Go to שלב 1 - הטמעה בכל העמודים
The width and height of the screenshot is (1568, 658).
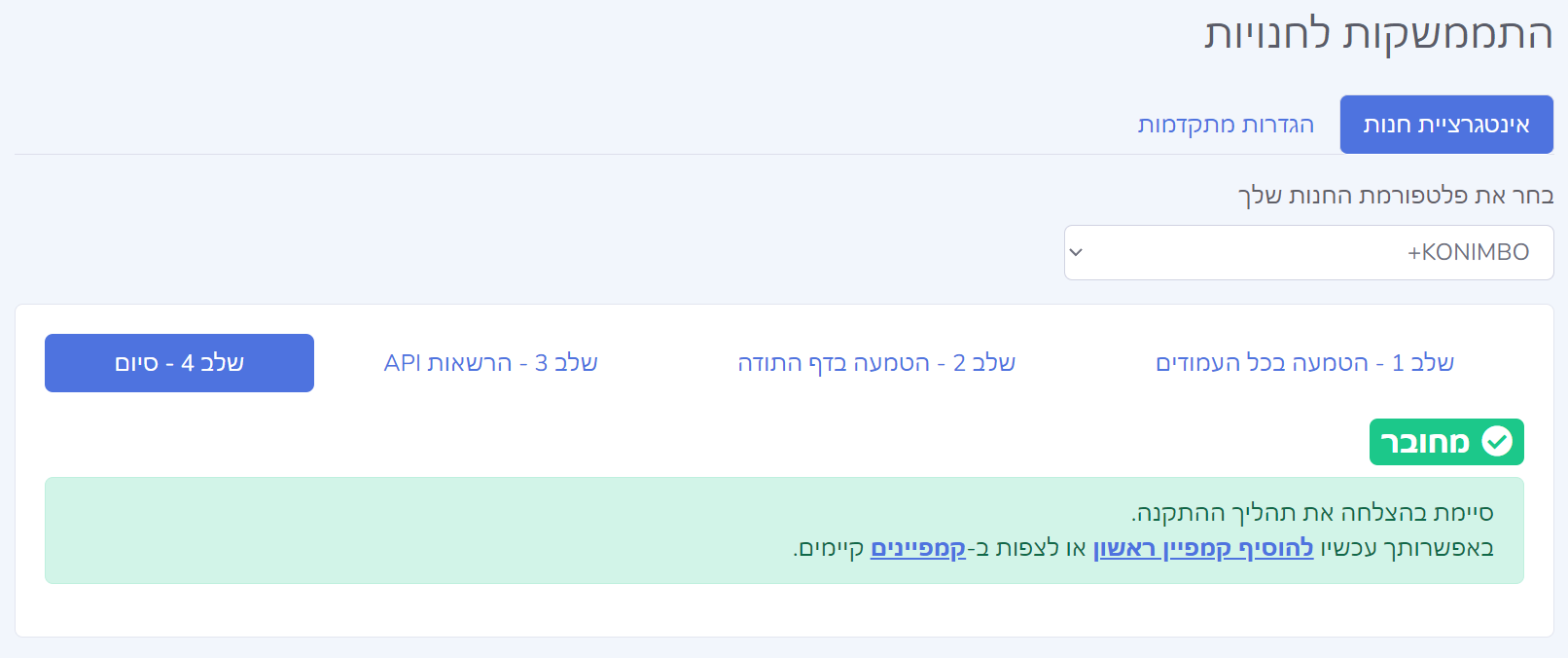1304,363
